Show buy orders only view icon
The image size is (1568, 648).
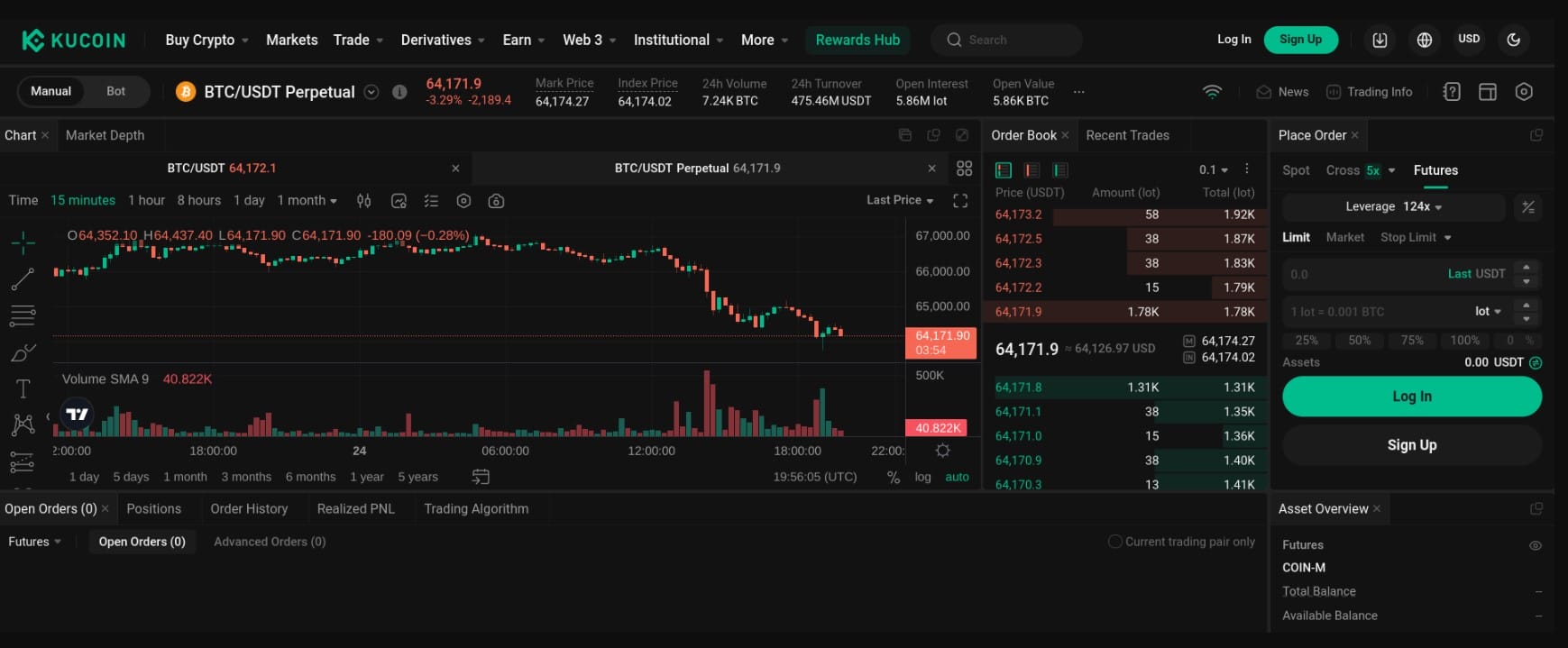[1060, 169]
